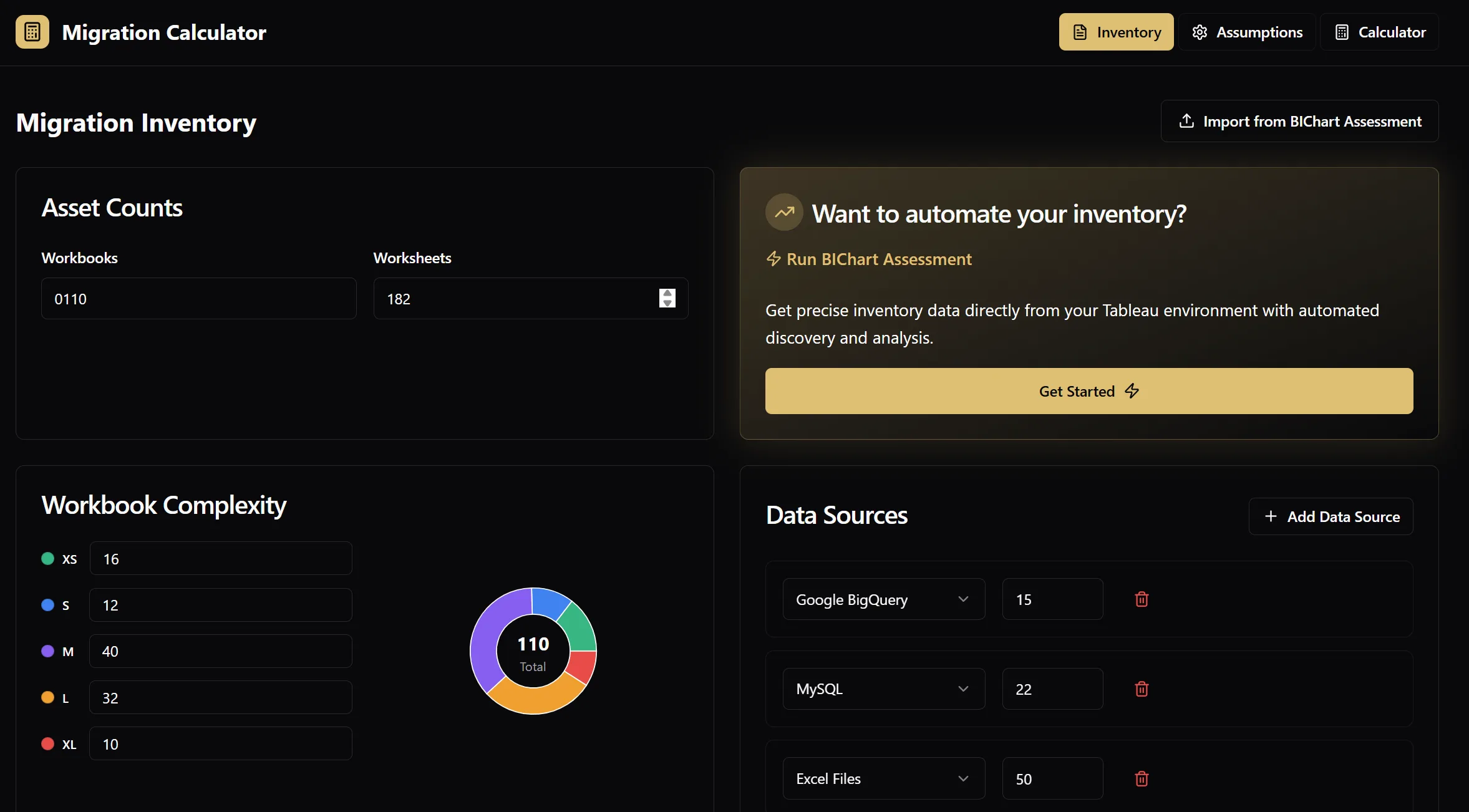This screenshot has height=812, width=1469.
Task: Decrement the Worksheets count with down arrow
Action: [667, 303]
